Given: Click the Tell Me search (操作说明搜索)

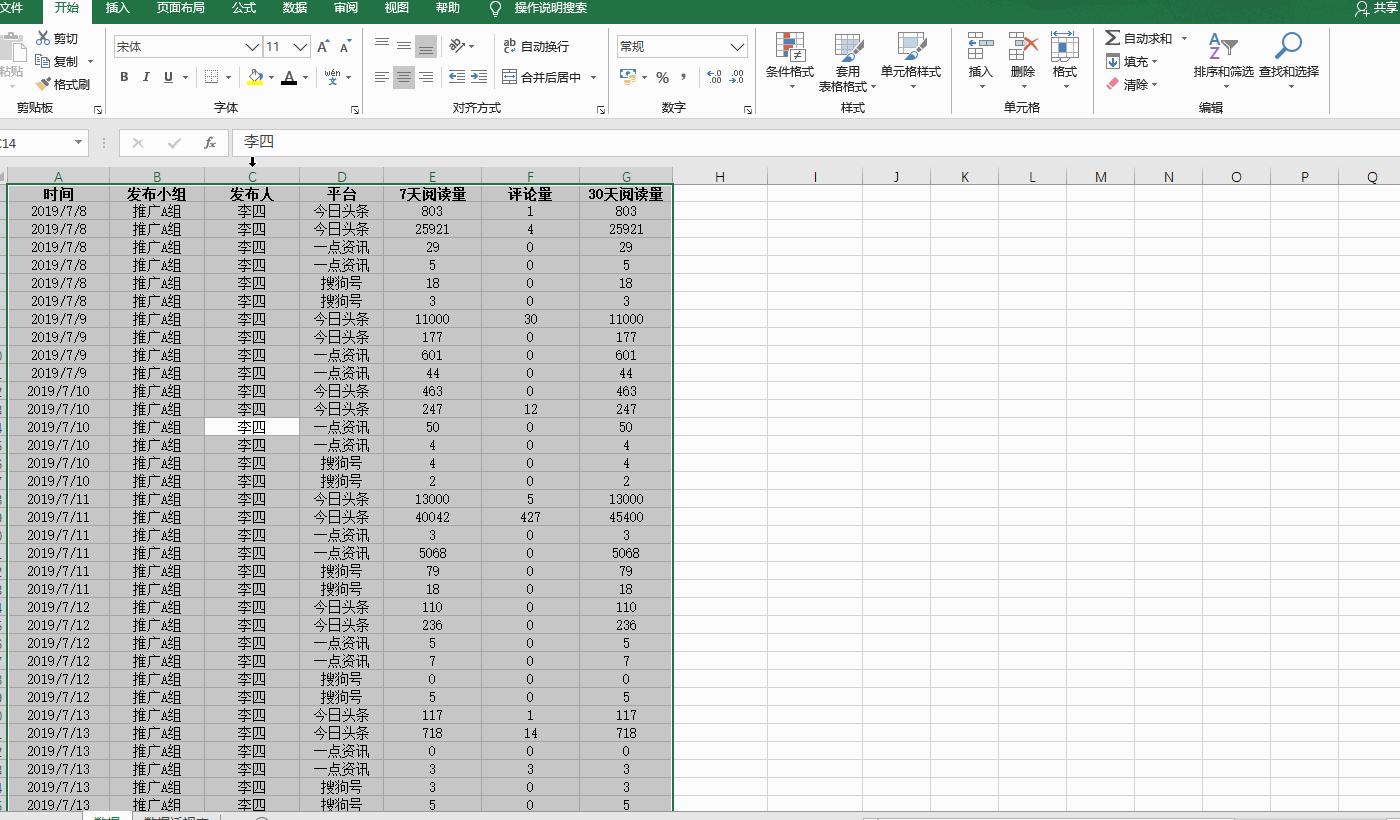Looking at the screenshot, I should tap(539, 8).
